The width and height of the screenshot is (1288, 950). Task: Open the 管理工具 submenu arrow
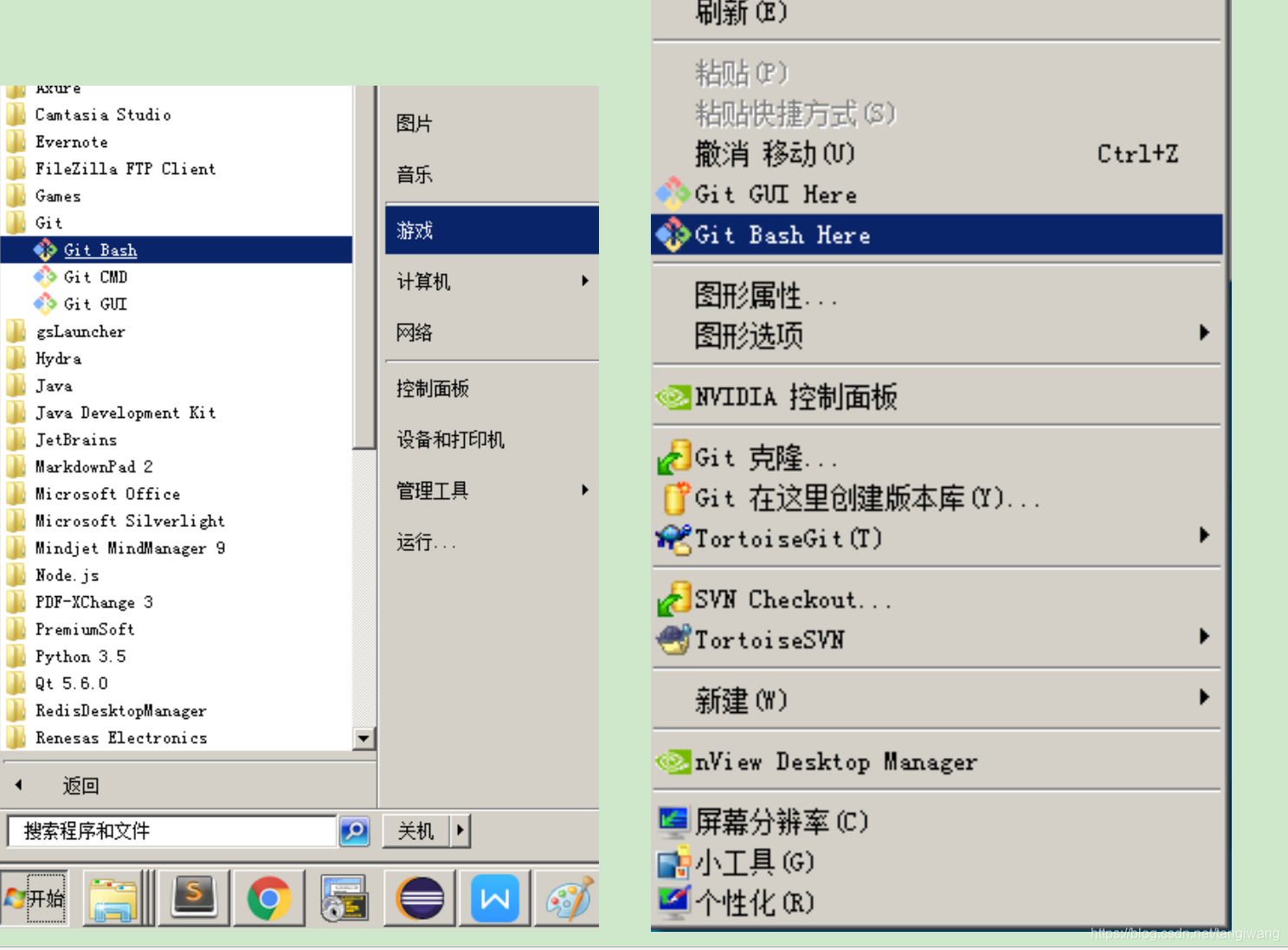pos(586,491)
